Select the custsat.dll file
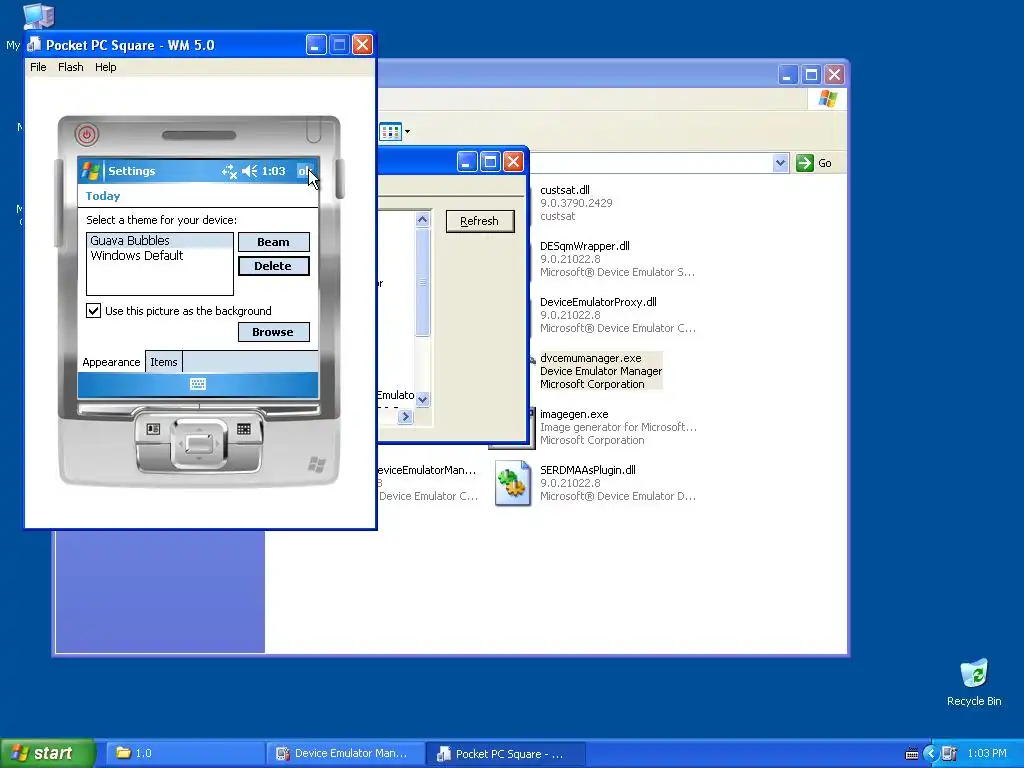The image size is (1024, 768). coord(565,190)
